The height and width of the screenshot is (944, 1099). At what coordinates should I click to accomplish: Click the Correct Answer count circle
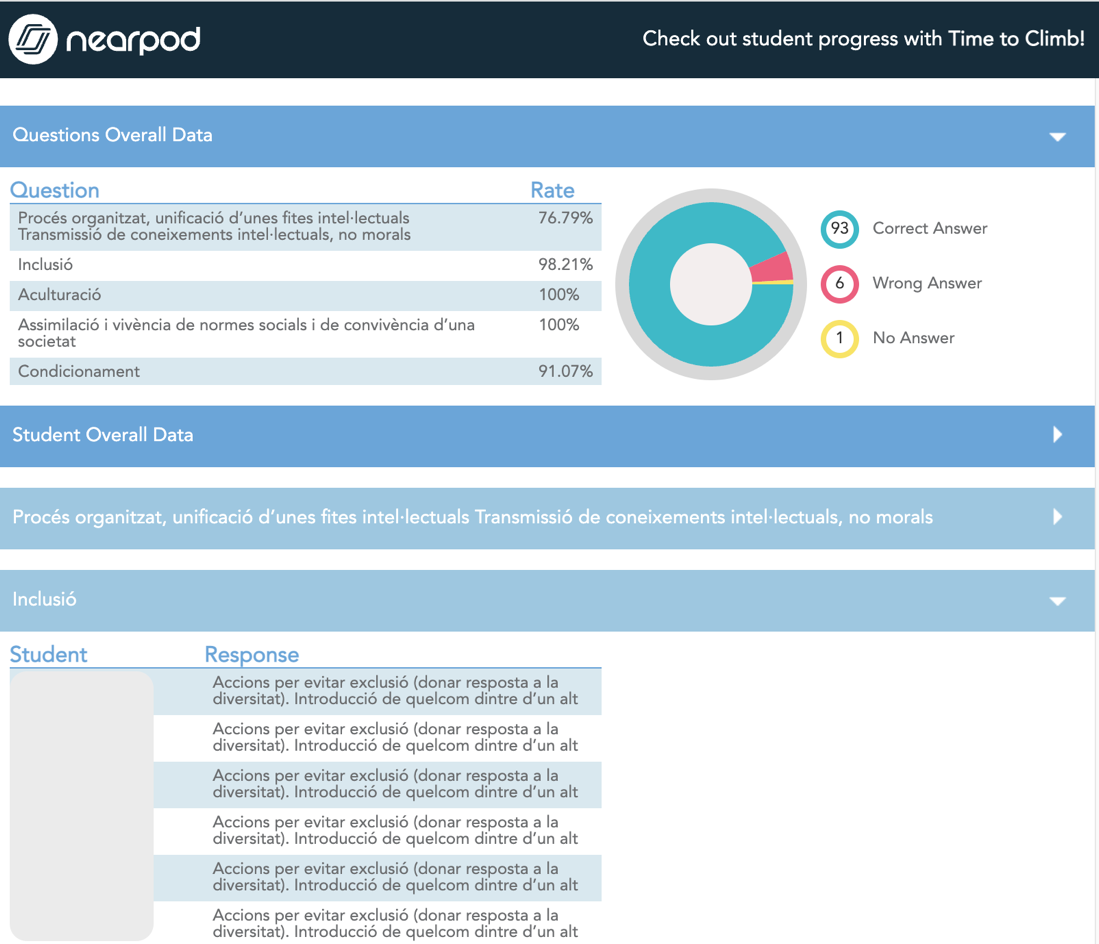click(839, 229)
